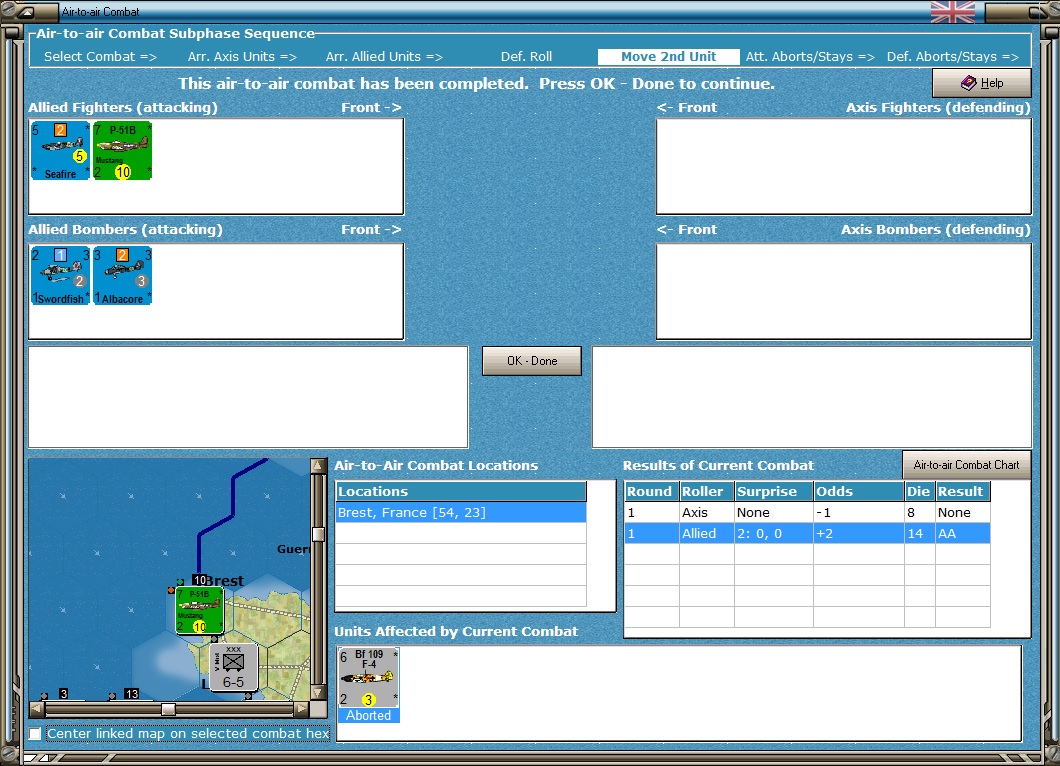Click the Move 2nd Unit subphase step

tap(668, 57)
